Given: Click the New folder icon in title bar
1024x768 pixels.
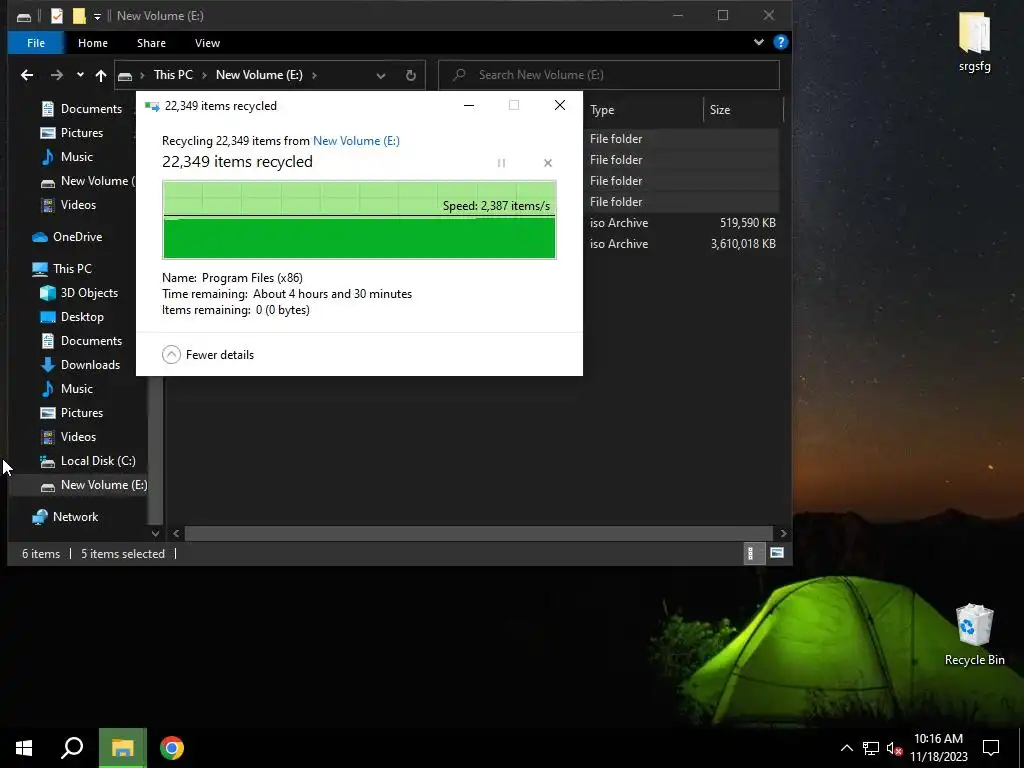Looking at the screenshot, I should [x=79, y=16].
